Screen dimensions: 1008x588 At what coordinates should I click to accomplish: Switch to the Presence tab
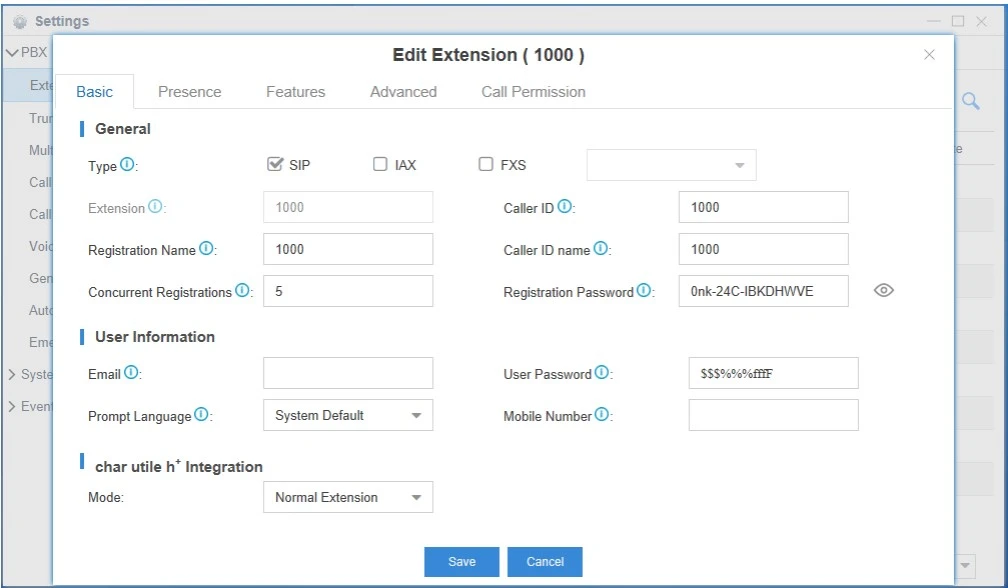189,91
